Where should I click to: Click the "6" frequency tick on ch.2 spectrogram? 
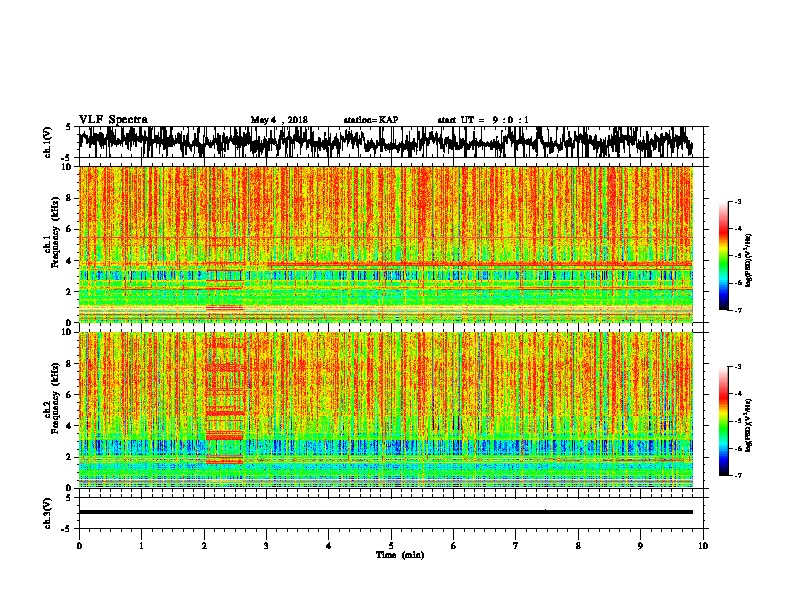(70, 394)
